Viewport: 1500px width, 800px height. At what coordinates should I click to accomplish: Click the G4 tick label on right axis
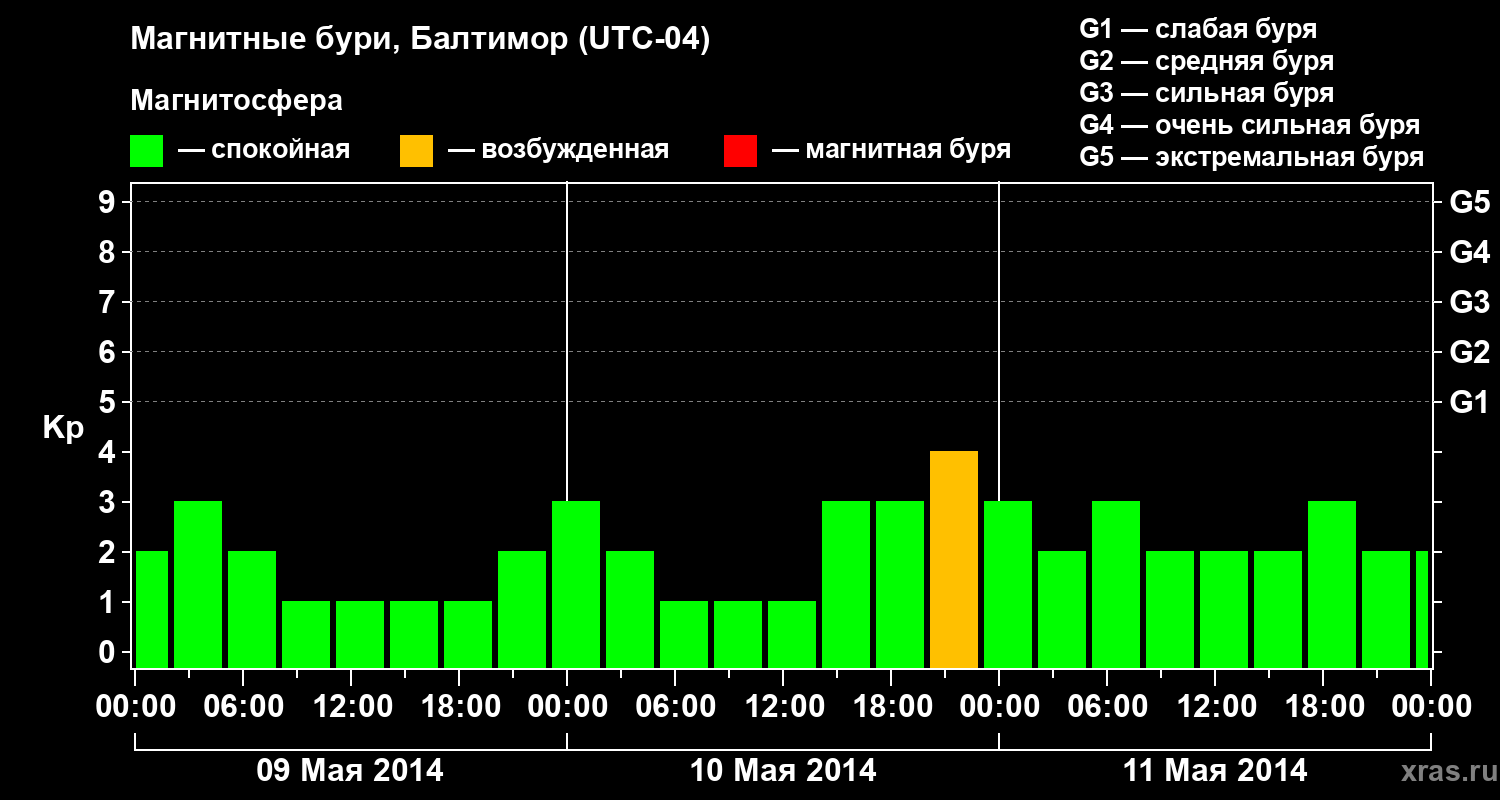pyautogui.click(x=1470, y=252)
